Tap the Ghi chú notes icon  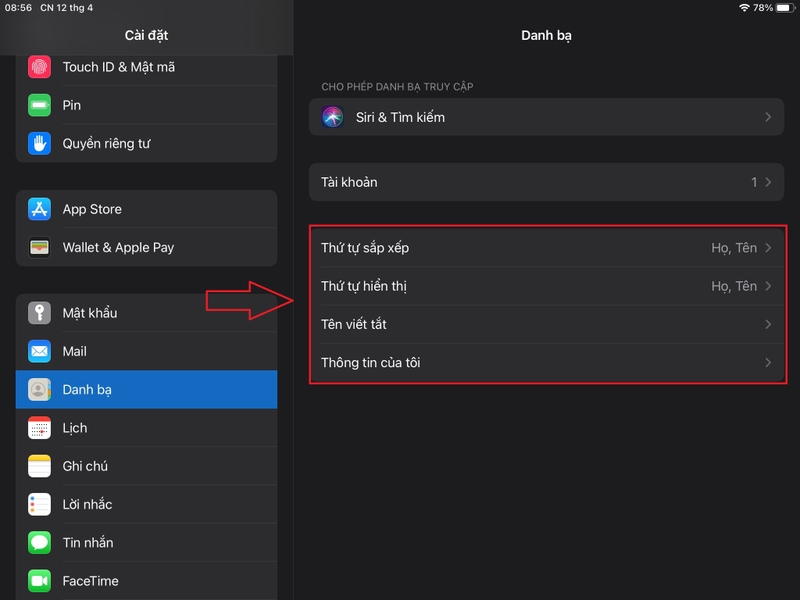pyautogui.click(x=39, y=466)
